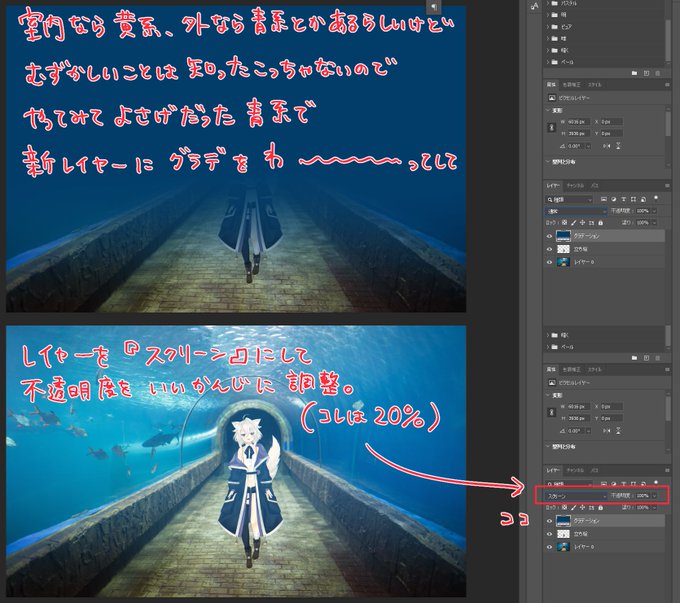Lock position icon in upper Layers panel
The image size is (680, 603).
[x=582, y=223]
